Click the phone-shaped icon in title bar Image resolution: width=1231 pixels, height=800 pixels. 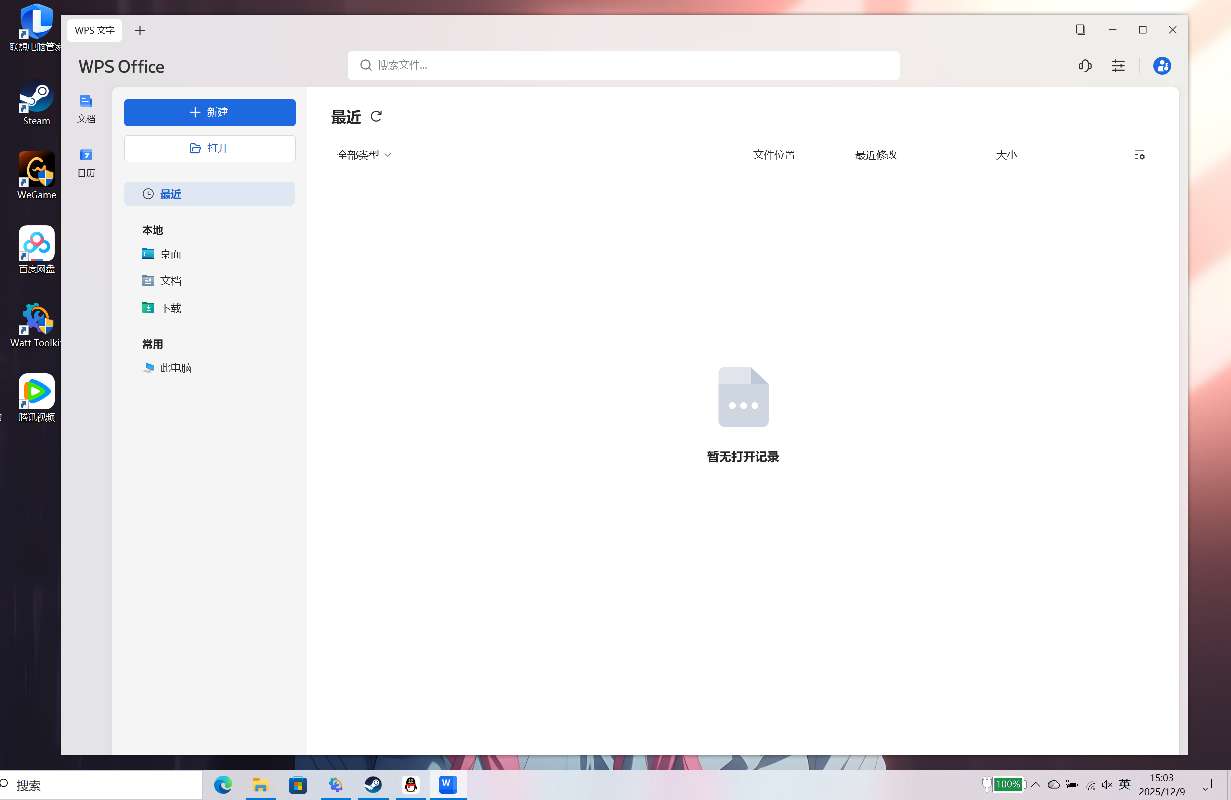[1080, 30]
